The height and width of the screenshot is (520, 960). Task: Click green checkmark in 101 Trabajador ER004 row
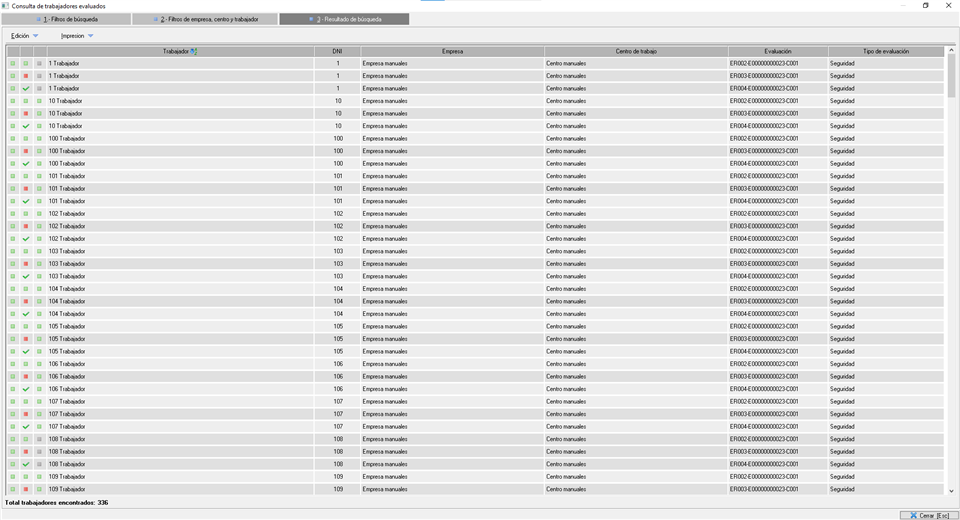(26, 202)
